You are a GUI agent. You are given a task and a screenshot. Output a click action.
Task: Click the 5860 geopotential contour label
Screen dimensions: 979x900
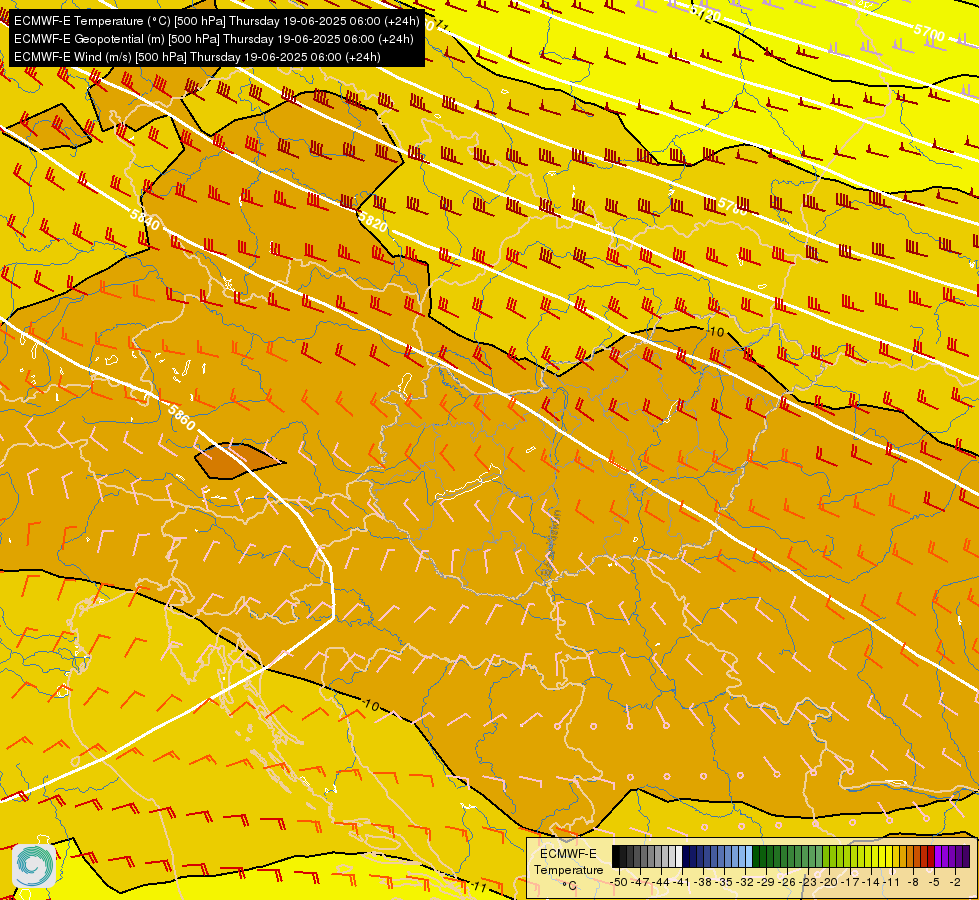pos(182,417)
